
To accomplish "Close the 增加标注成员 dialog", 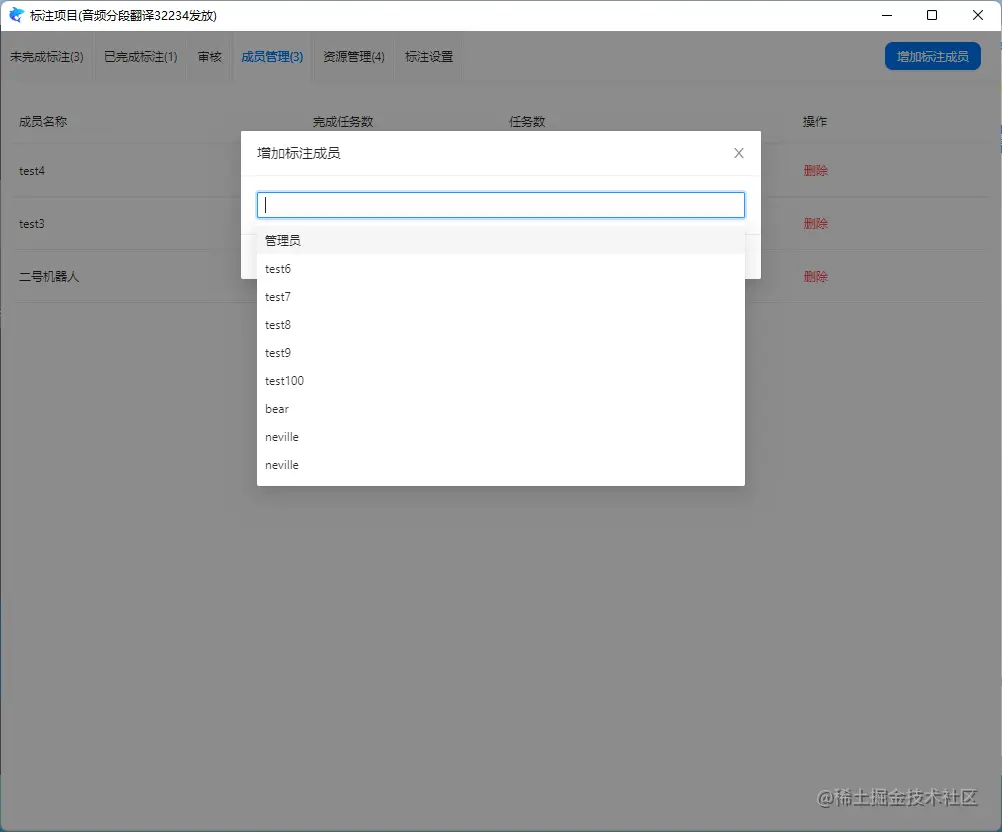I will coord(739,153).
